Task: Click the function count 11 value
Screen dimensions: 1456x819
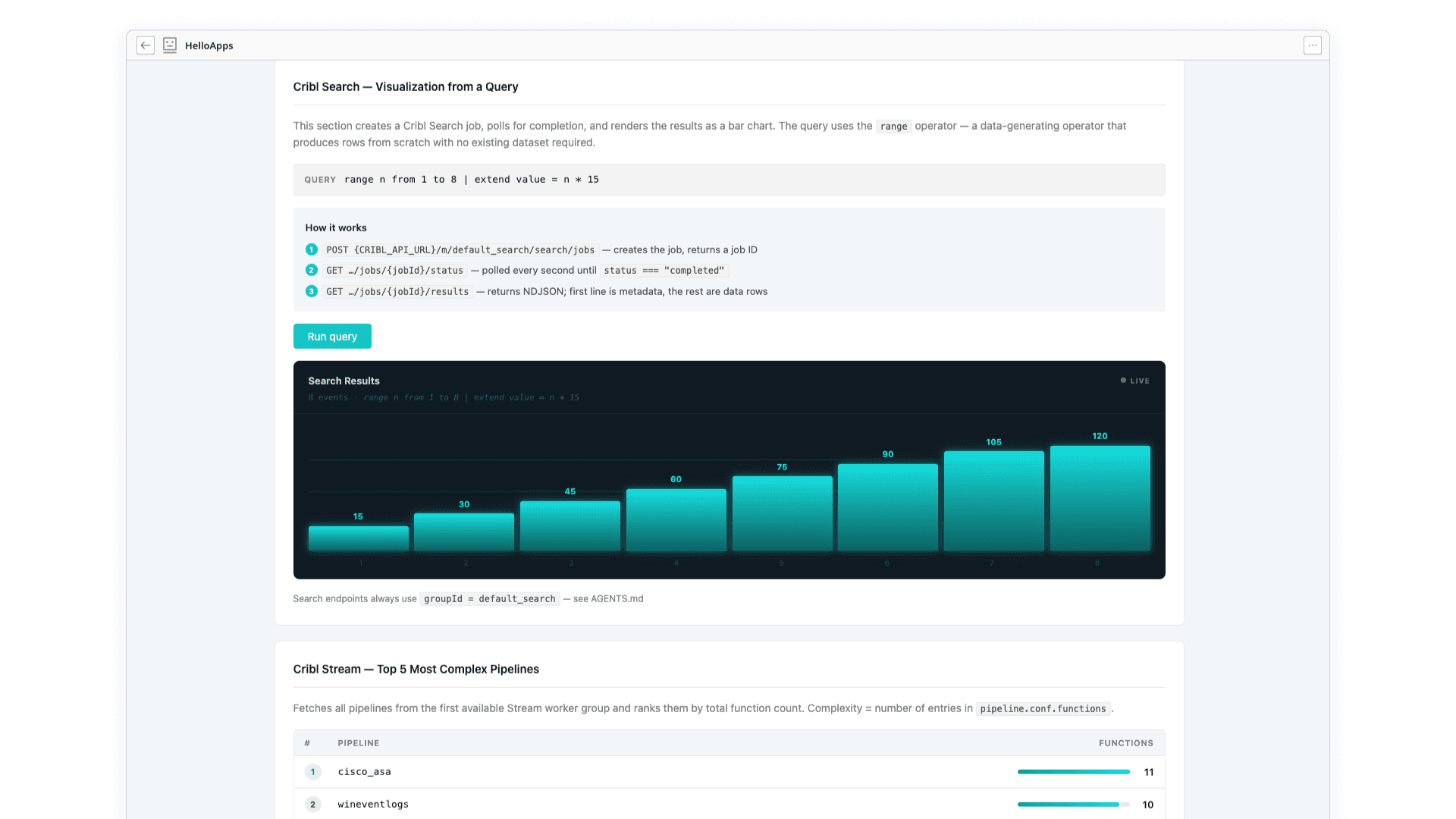Action: pos(1149,772)
